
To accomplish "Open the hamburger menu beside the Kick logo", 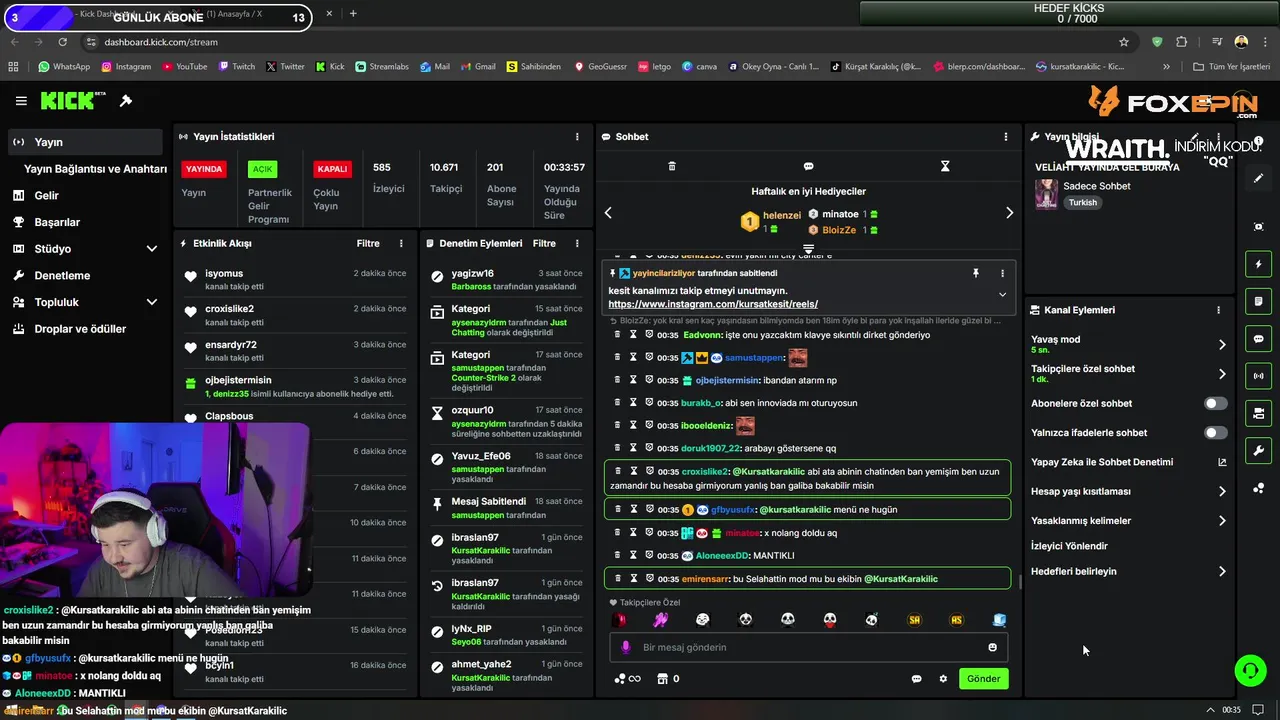I will (21, 101).
